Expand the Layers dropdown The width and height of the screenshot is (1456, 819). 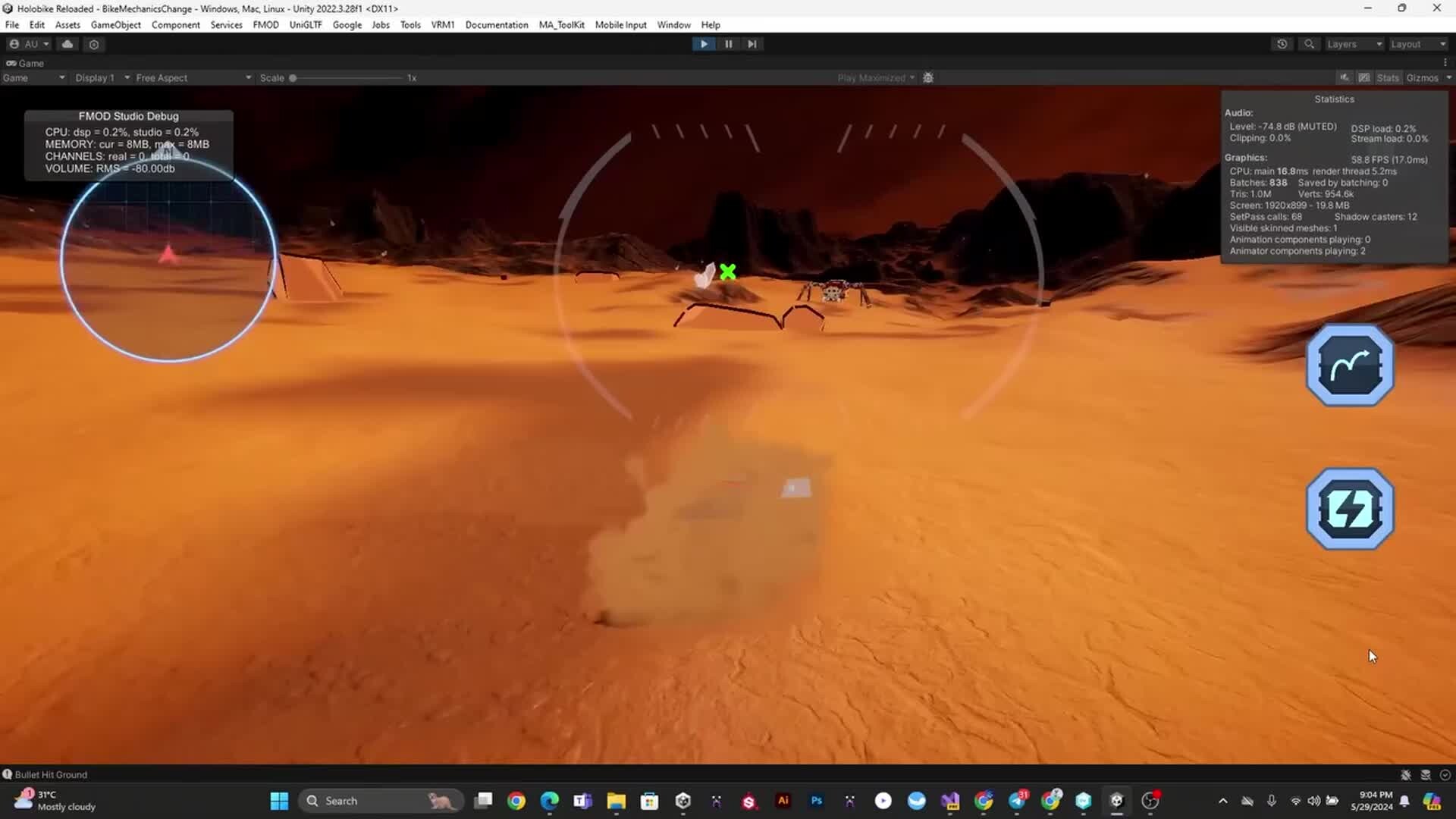point(1353,44)
